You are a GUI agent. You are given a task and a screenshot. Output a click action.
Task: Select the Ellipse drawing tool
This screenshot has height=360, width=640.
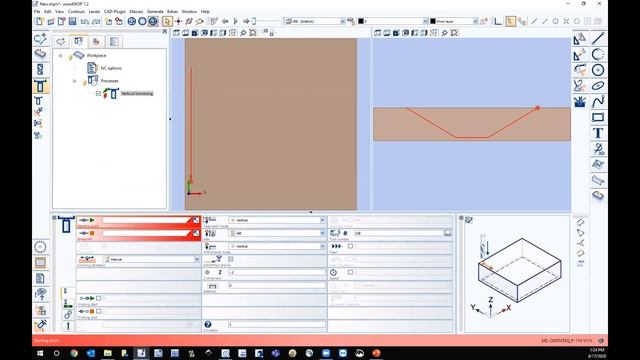[x=598, y=86]
